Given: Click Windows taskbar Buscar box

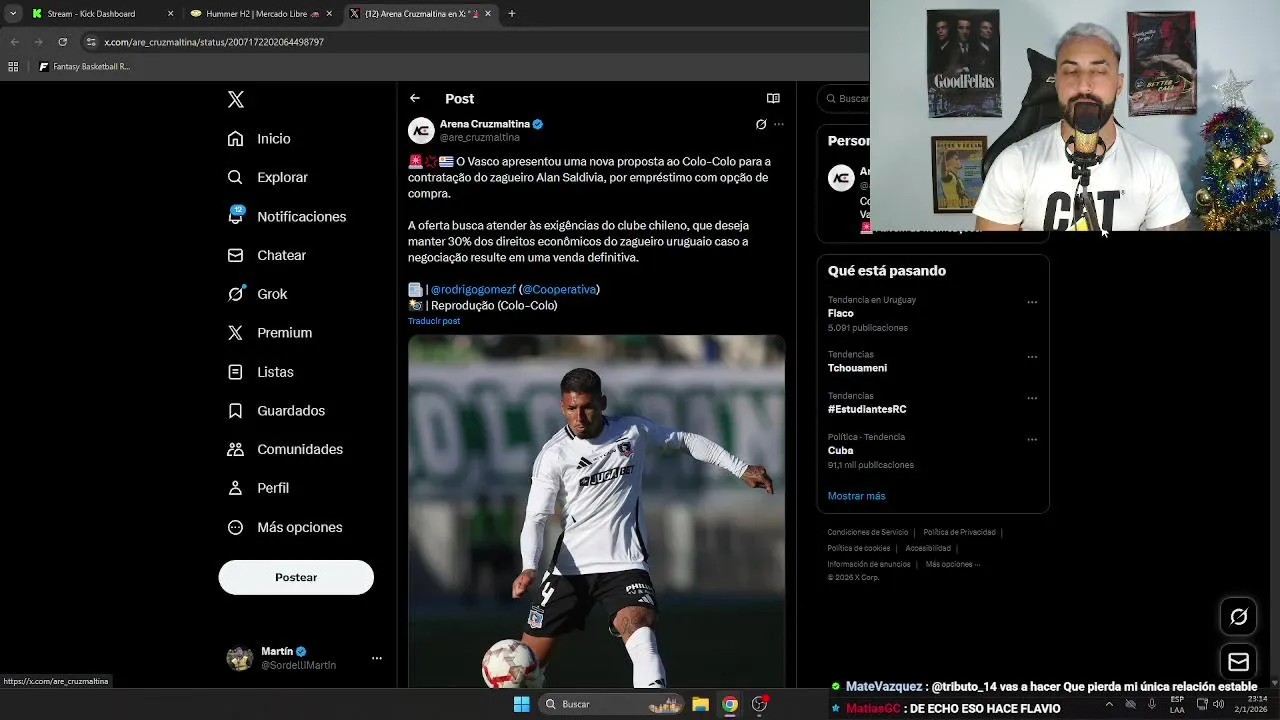Looking at the screenshot, I should click(612, 704).
